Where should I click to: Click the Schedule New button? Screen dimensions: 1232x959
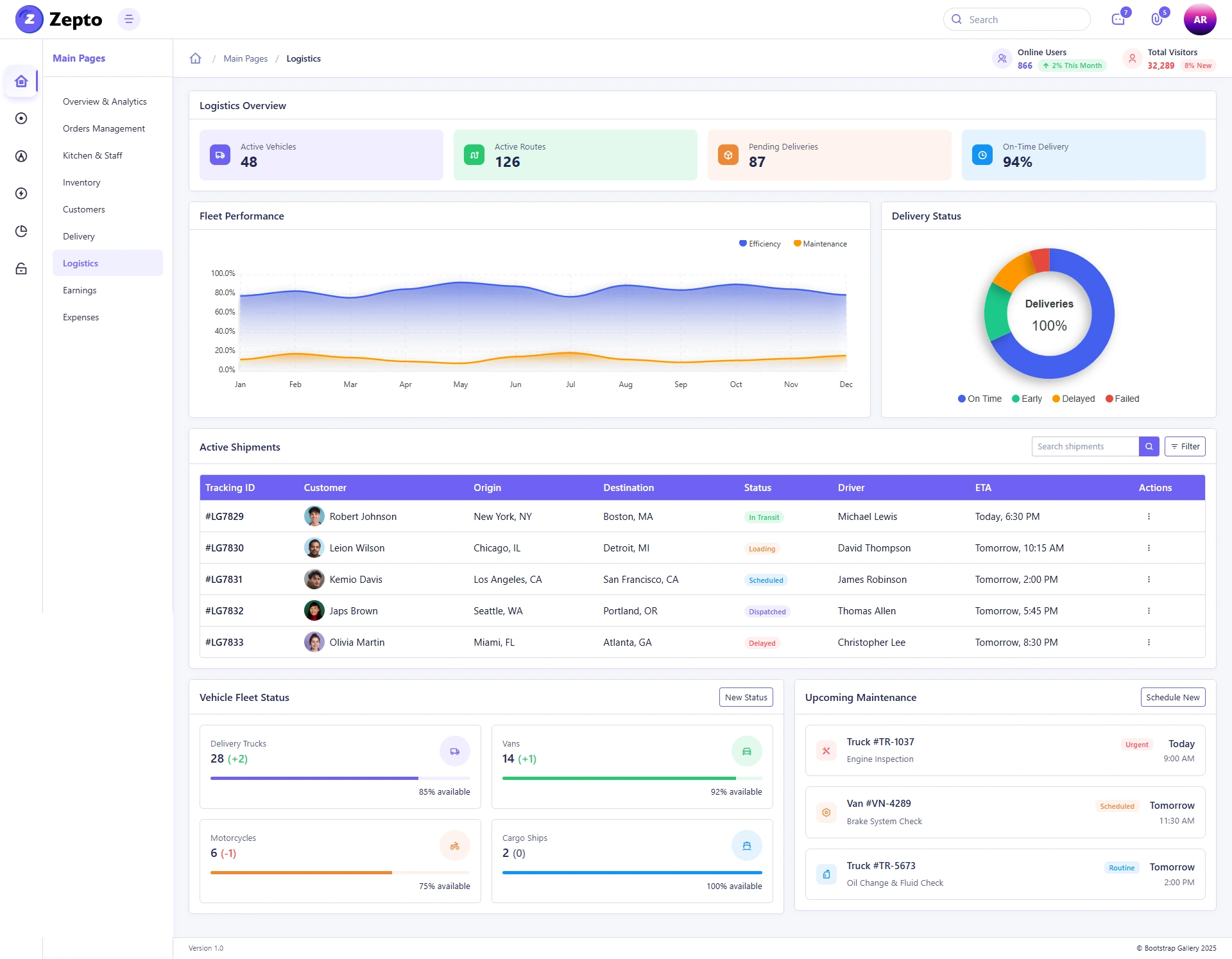(x=1173, y=697)
